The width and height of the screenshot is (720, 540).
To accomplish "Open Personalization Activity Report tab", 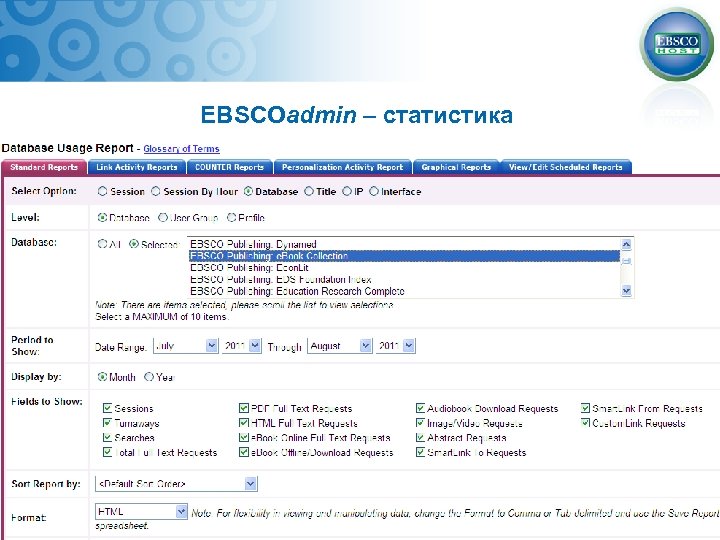I will (x=343, y=167).
